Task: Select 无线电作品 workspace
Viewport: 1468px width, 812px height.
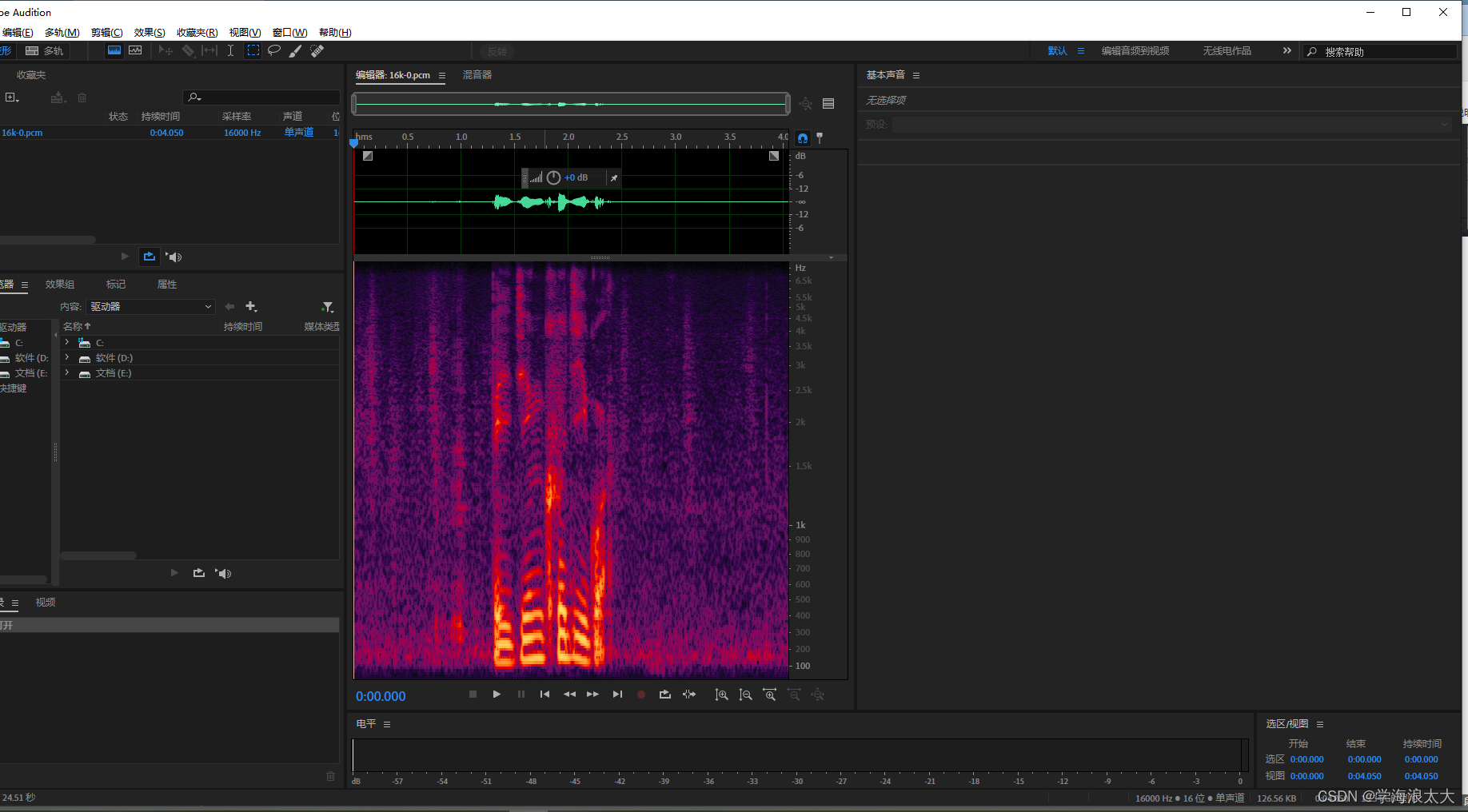Action: tap(1227, 50)
